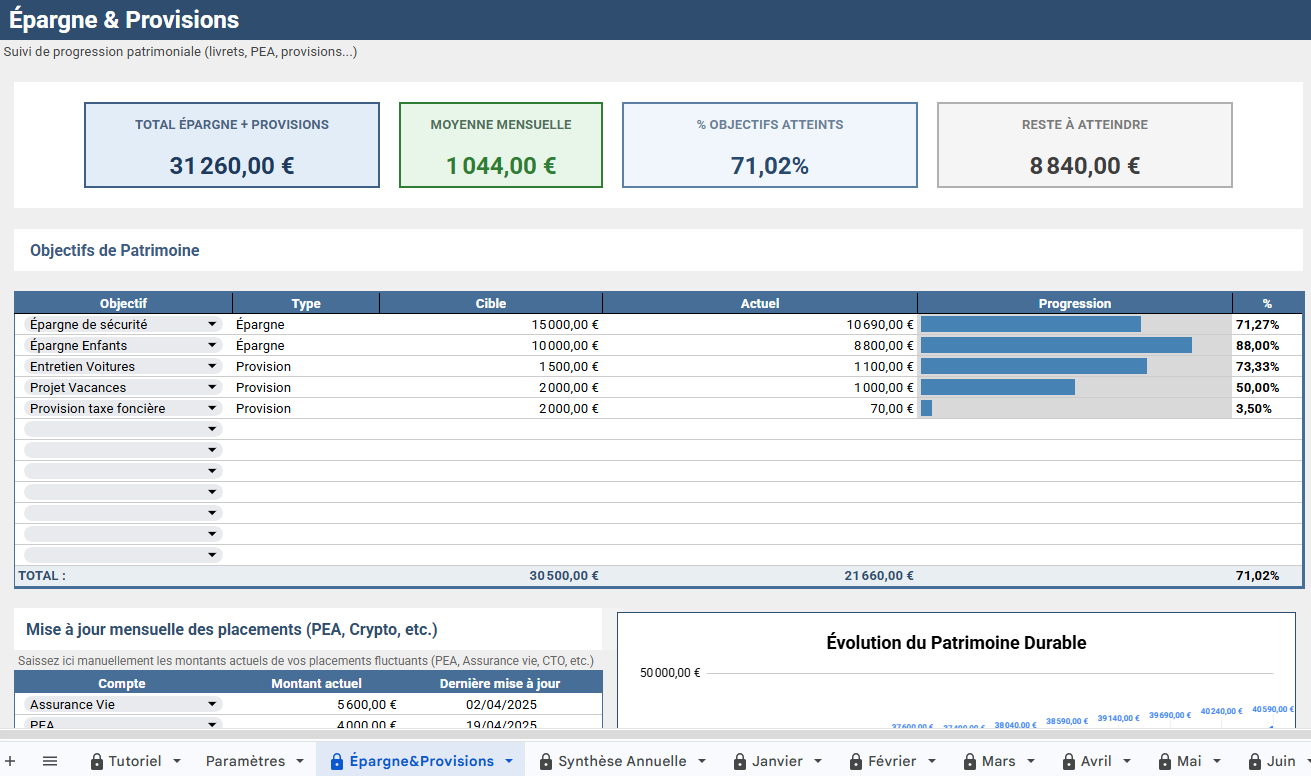Click the lock icon on Février tab
Viewport: 1311px width, 776px height.
[x=858, y=762]
